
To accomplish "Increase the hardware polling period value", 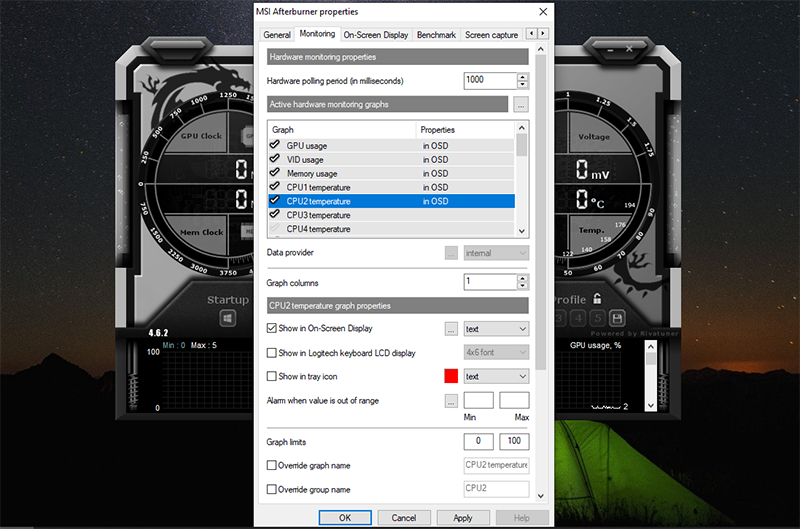I will [x=522, y=77].
